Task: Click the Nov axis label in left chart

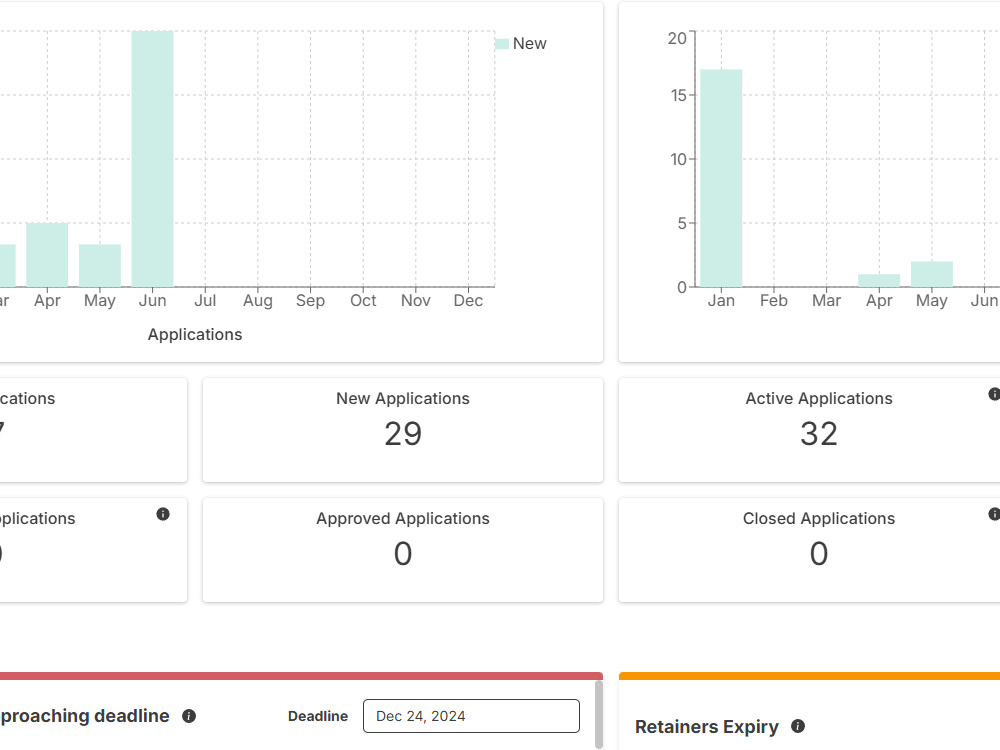Action: (x=416, y=300)
